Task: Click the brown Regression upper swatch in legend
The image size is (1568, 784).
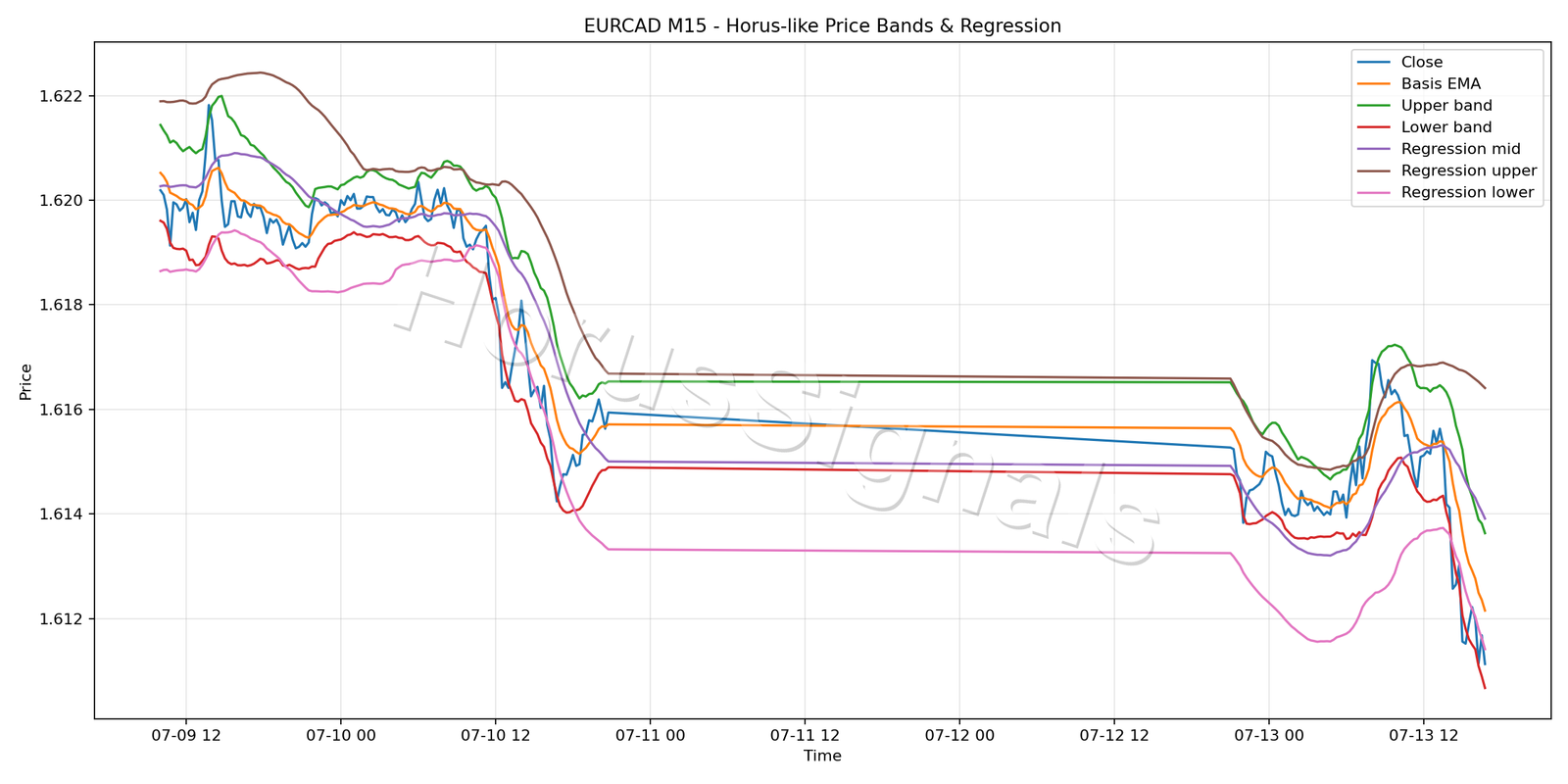Action: pyautogui.click(x=1374, y=171)
